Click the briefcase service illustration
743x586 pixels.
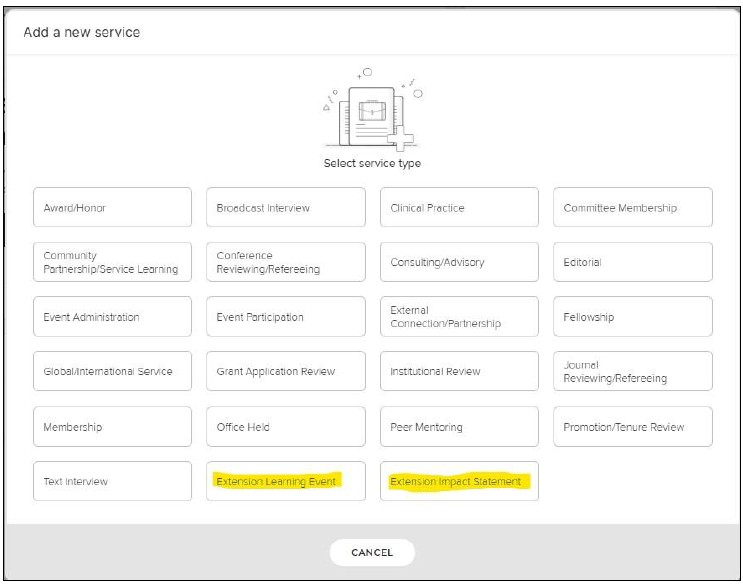(371, 112)
